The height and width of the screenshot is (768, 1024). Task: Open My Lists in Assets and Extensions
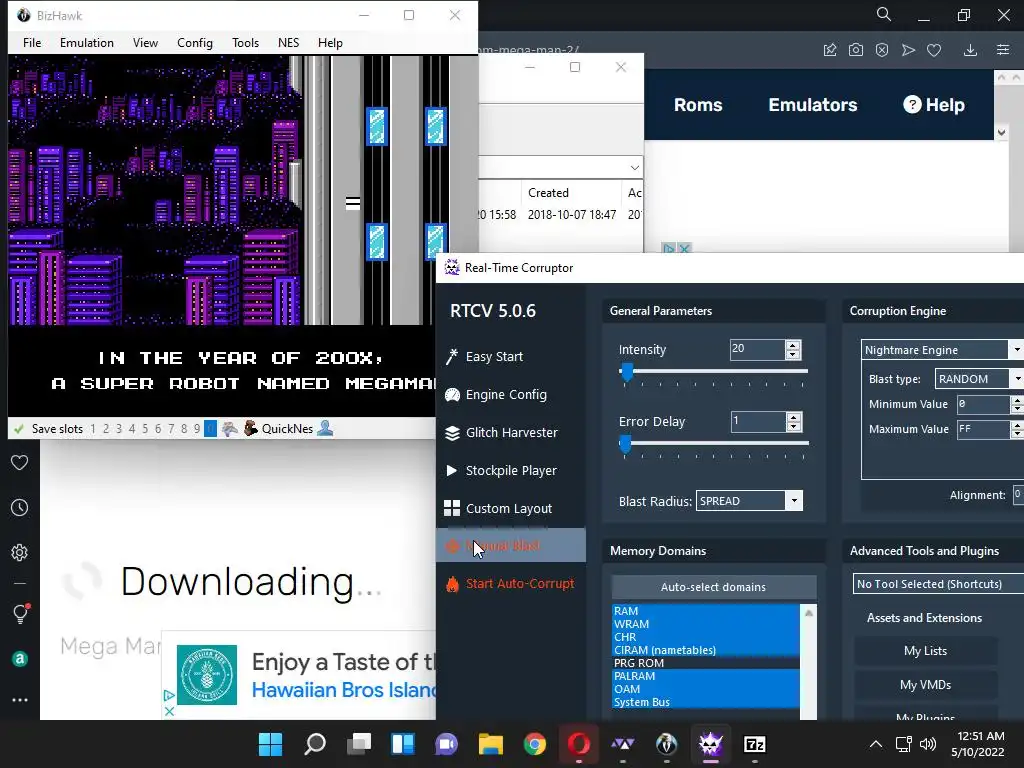925,650
